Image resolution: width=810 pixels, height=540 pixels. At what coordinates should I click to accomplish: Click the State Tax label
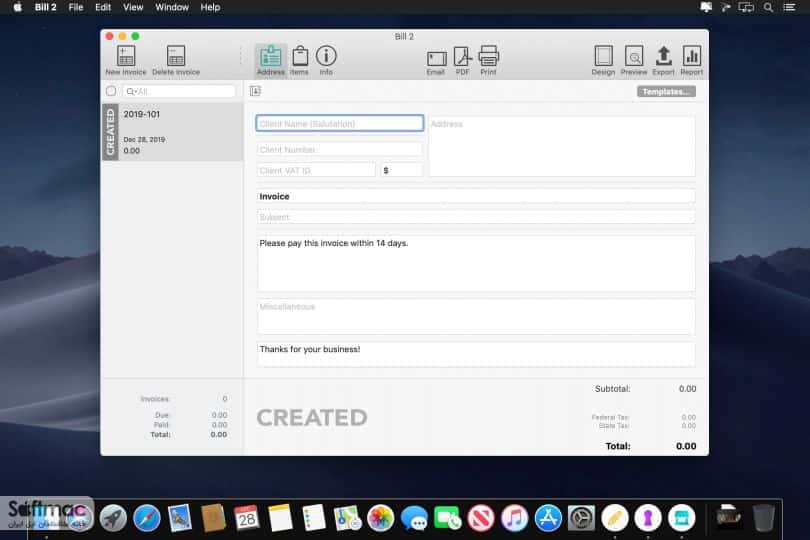click(x=614, y=426)
